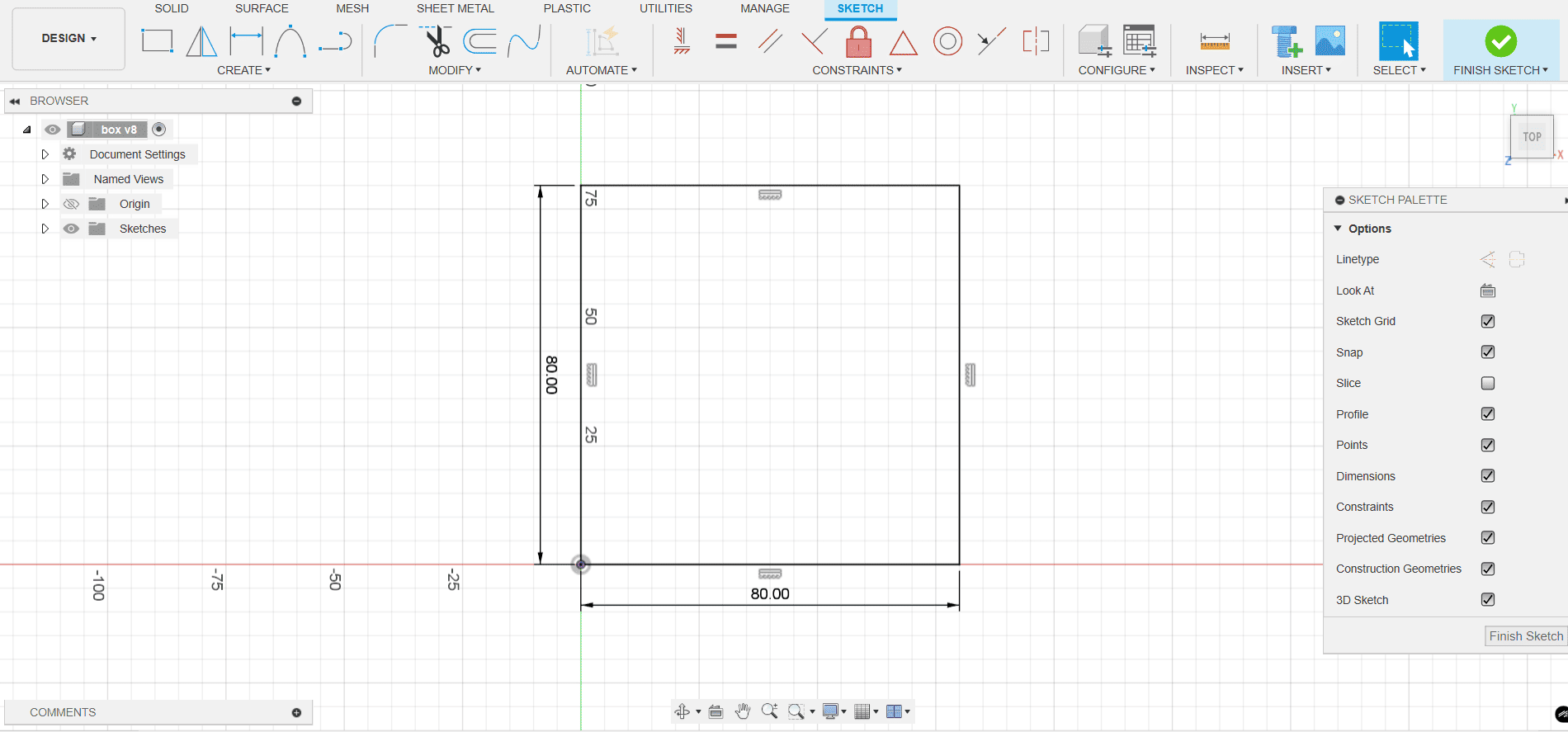The width and height of the screenshot is (1568, 732).
Task: Click the Insert Derive icon
Action: click(1287, 40)
